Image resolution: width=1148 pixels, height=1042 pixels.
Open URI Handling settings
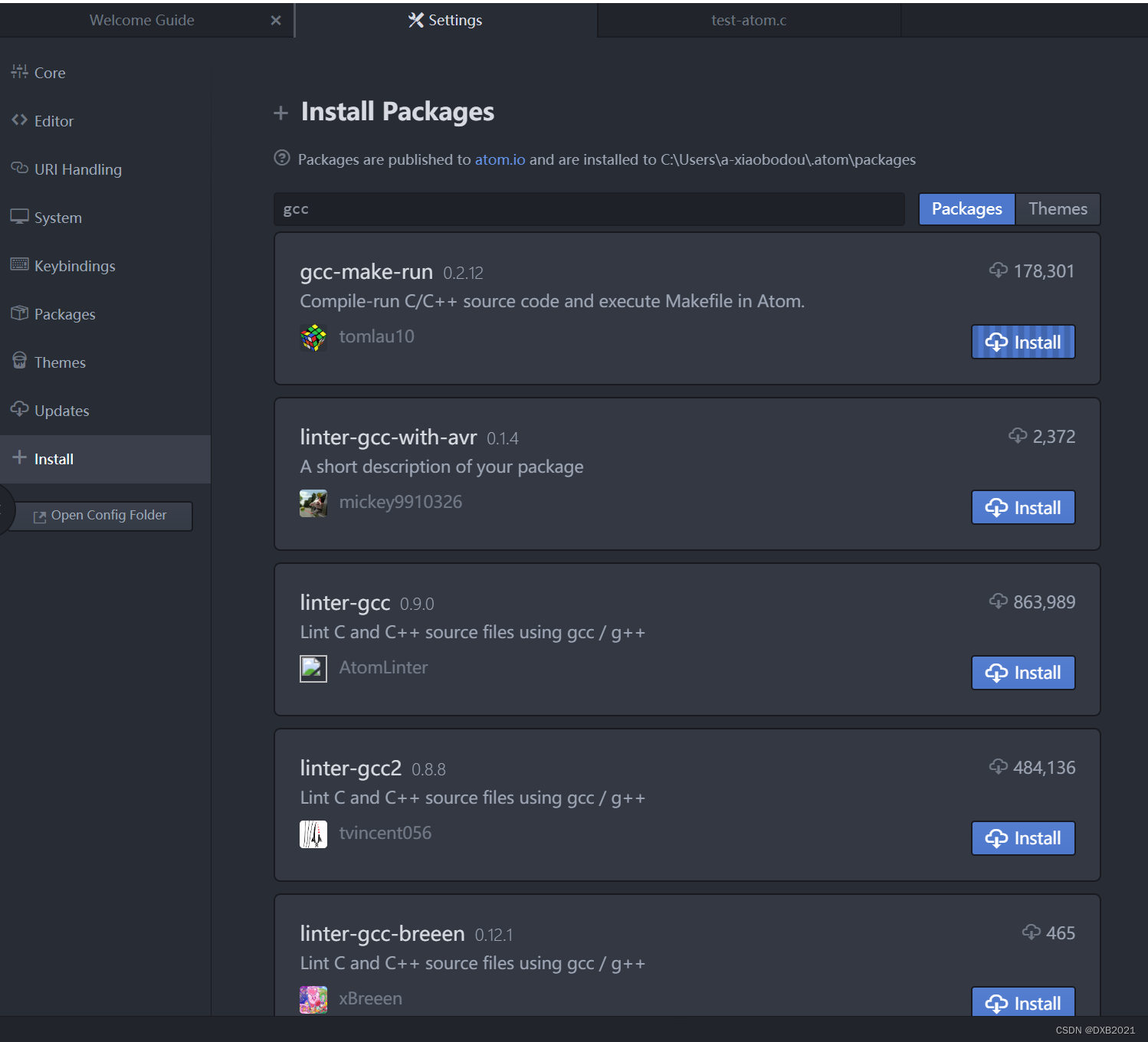coord(105,169)
